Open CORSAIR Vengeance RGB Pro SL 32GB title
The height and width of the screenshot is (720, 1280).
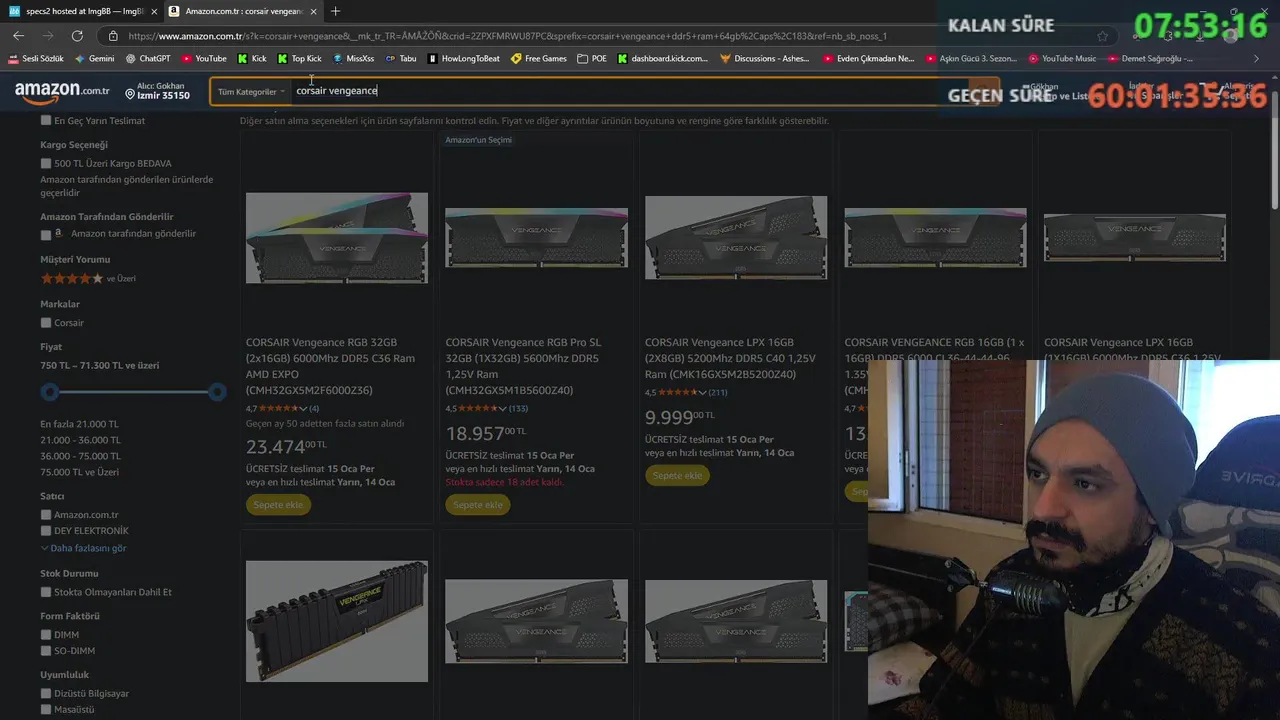[524, 366]
